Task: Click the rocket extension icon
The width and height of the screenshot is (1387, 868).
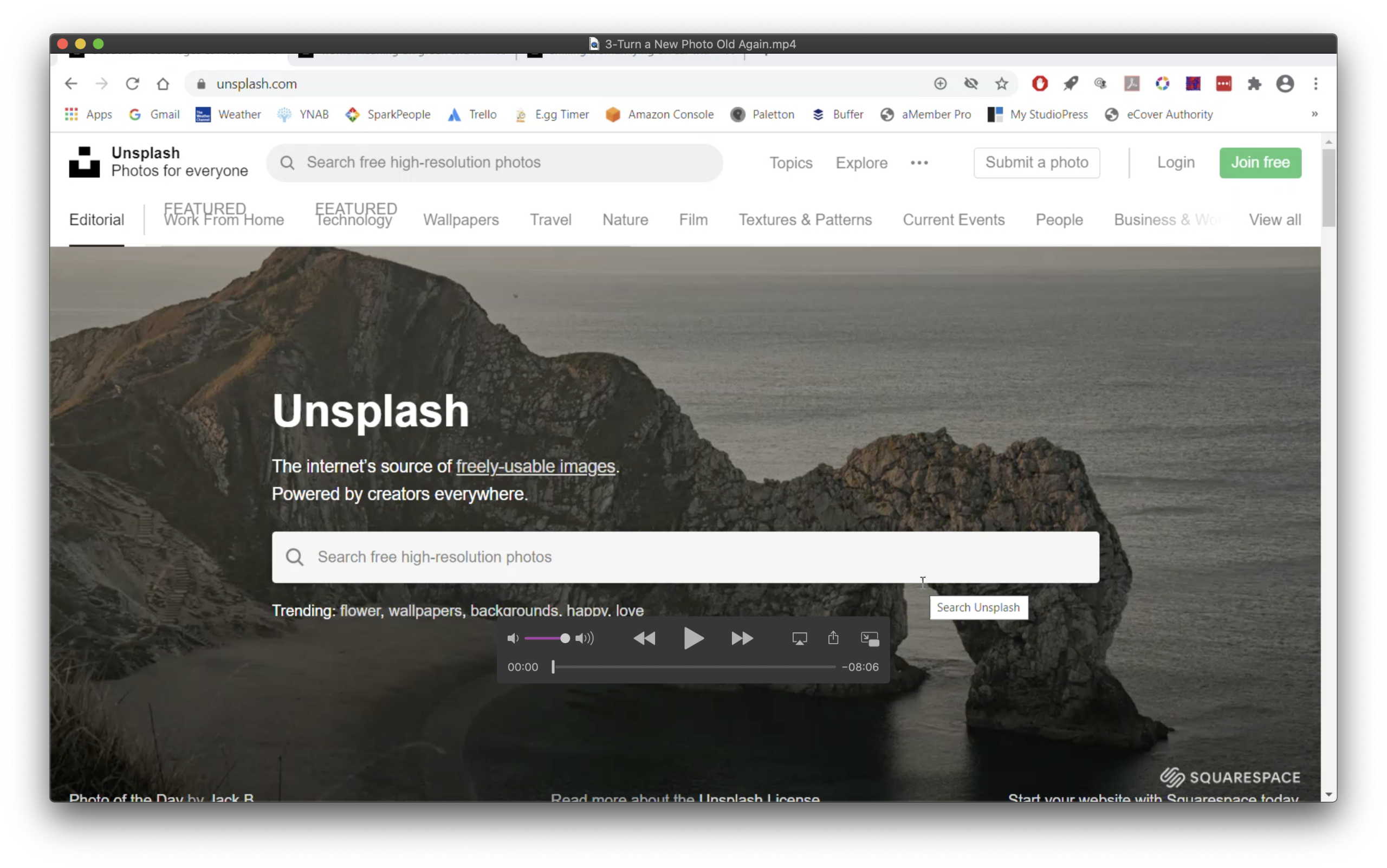Action: pyautogui.click(x=1070, y=84)
